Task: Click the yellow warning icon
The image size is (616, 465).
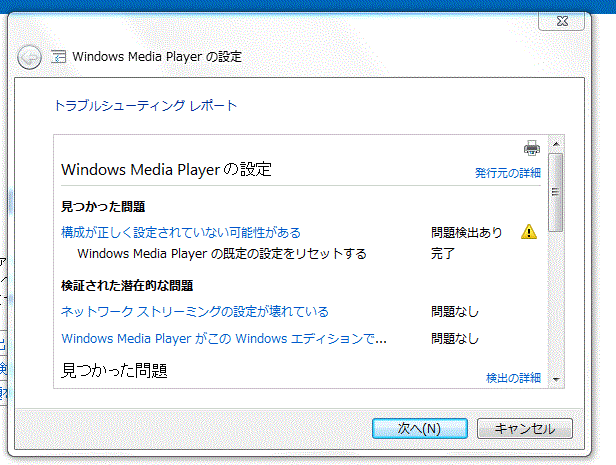Action: pos(529,232)
